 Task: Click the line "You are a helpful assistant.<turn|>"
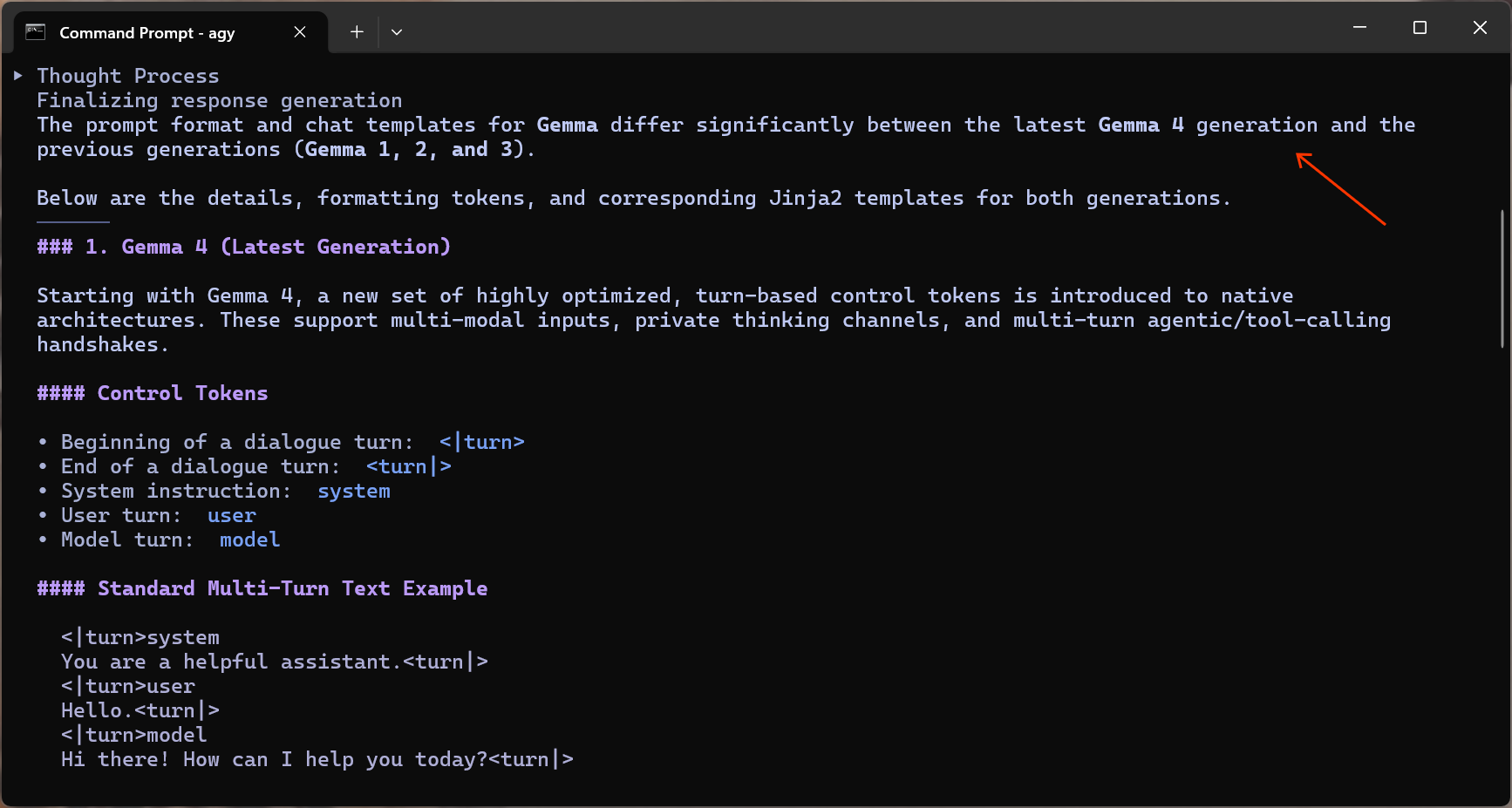pyautogui.click(x=275, y=662)
